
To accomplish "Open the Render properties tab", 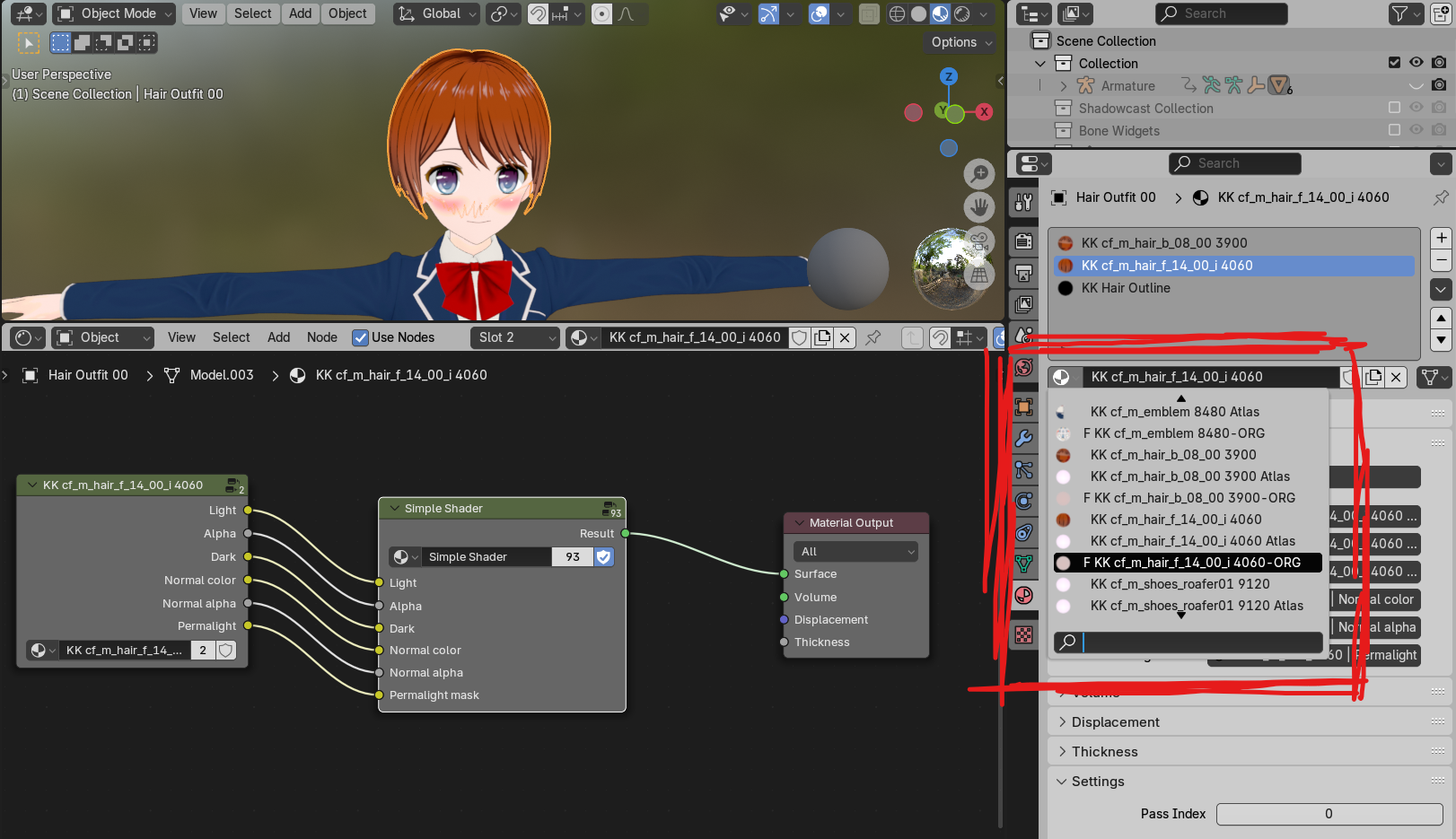I will (1024, 240).
